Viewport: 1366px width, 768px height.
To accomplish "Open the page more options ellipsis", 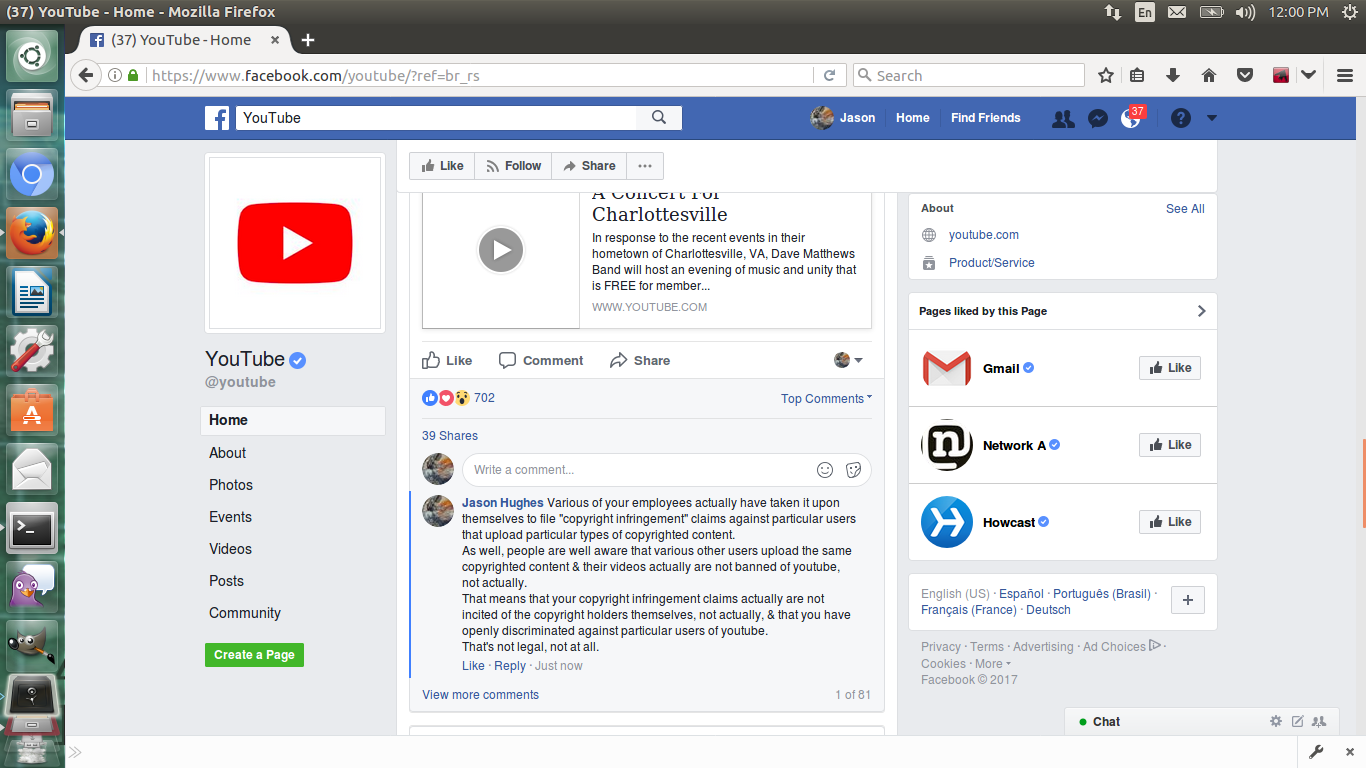I will pyautogui.click(x=645, y=166).
